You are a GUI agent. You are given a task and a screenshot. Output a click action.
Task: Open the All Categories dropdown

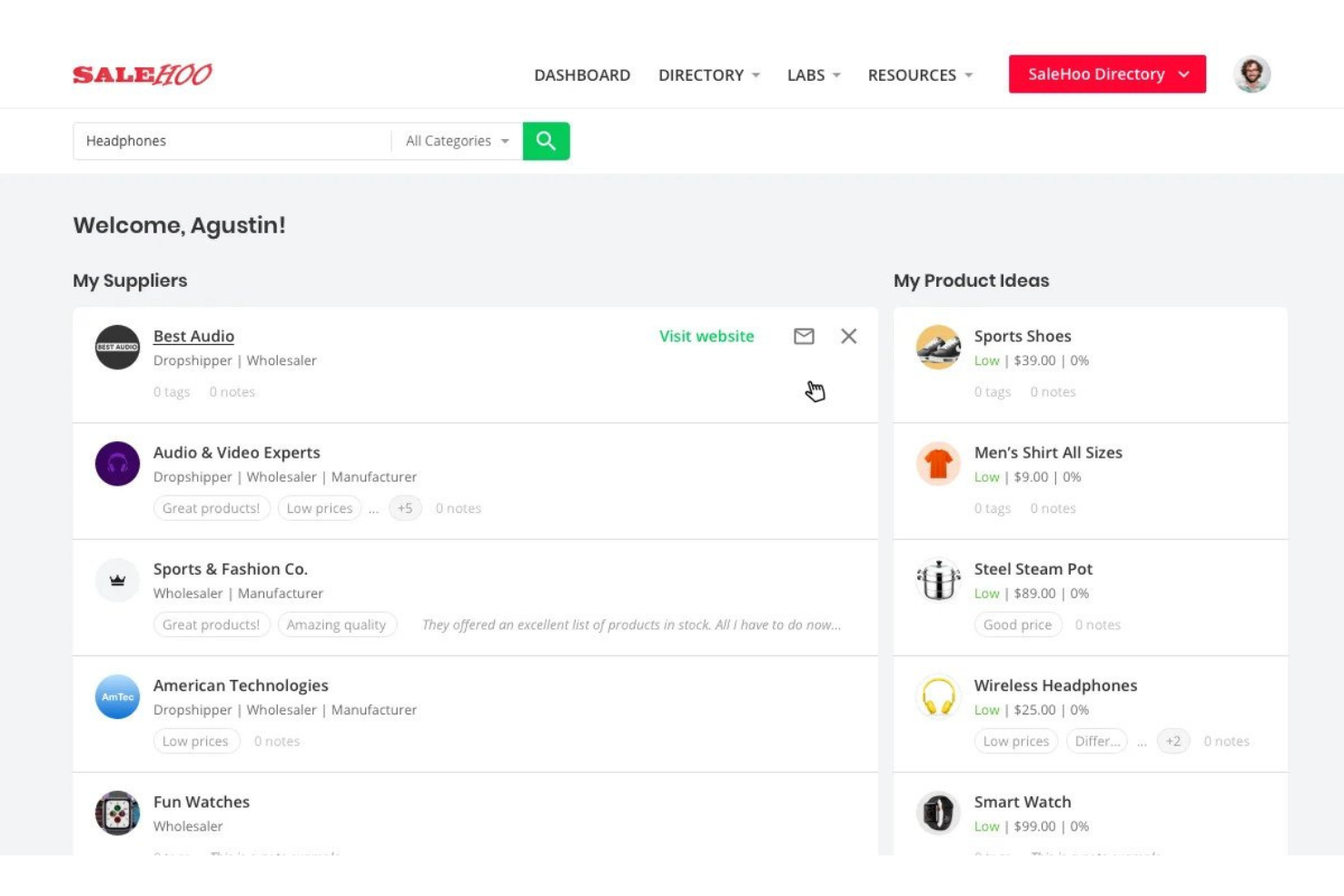[458, 141]
